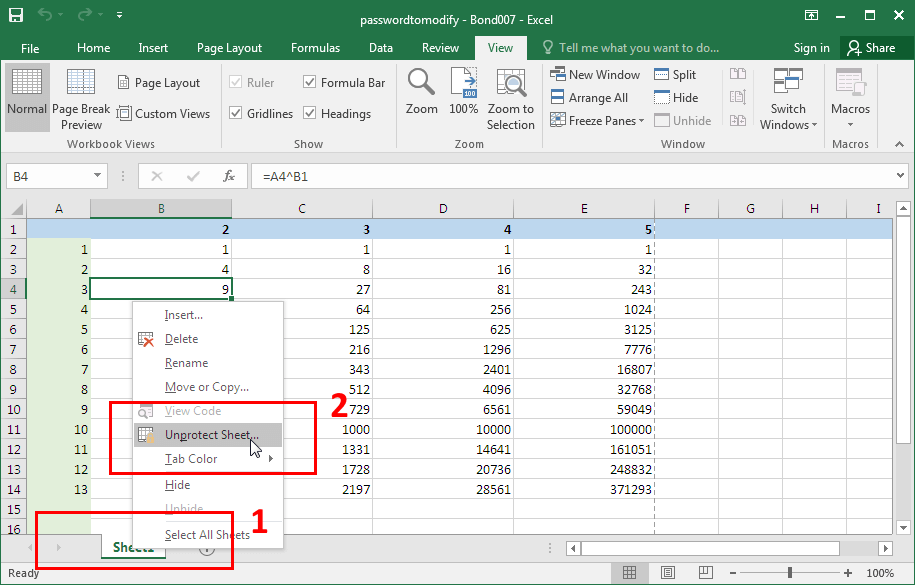
Task: Switch to Normal workbook view
Action: click(27, 96)
